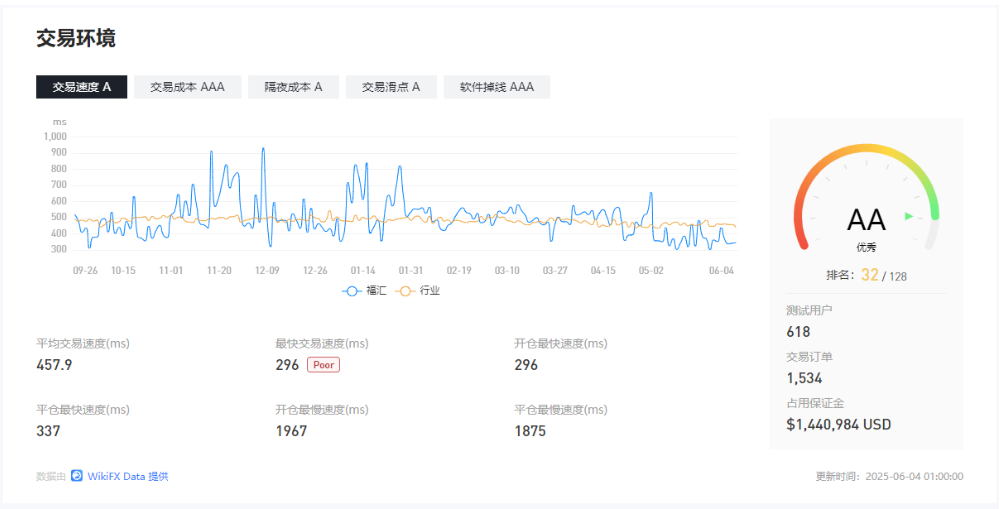Click the WikiFX Data logo icon
1002x509 pixels.
[x=76, y=477]
